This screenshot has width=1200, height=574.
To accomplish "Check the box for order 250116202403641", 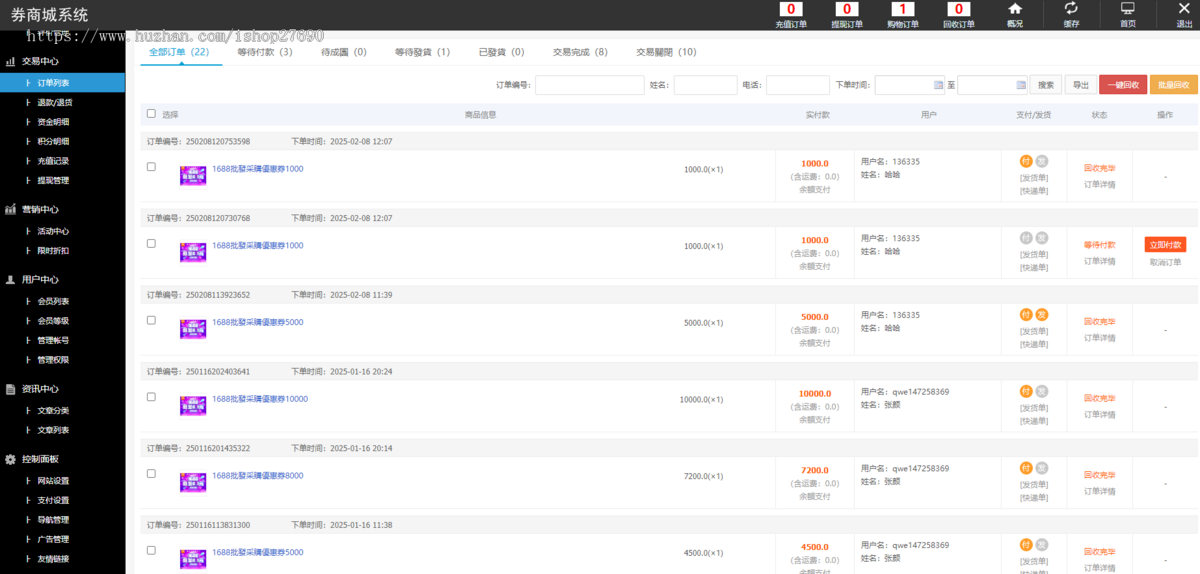I will 151,397.
